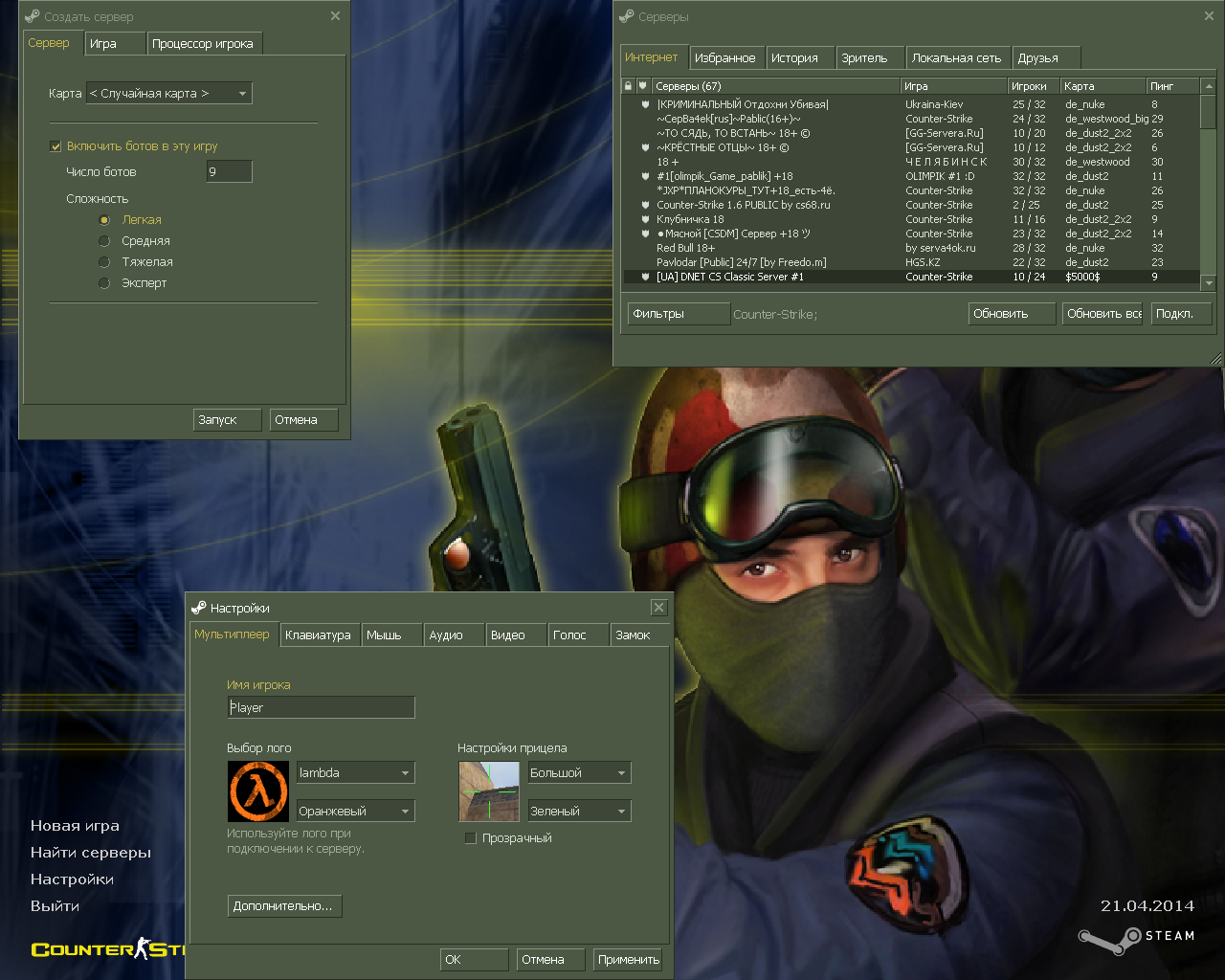Click the shield icon beside ~КРЁСТНЫЕ ОТЦЫ~ server

click(x=645, y=147)
